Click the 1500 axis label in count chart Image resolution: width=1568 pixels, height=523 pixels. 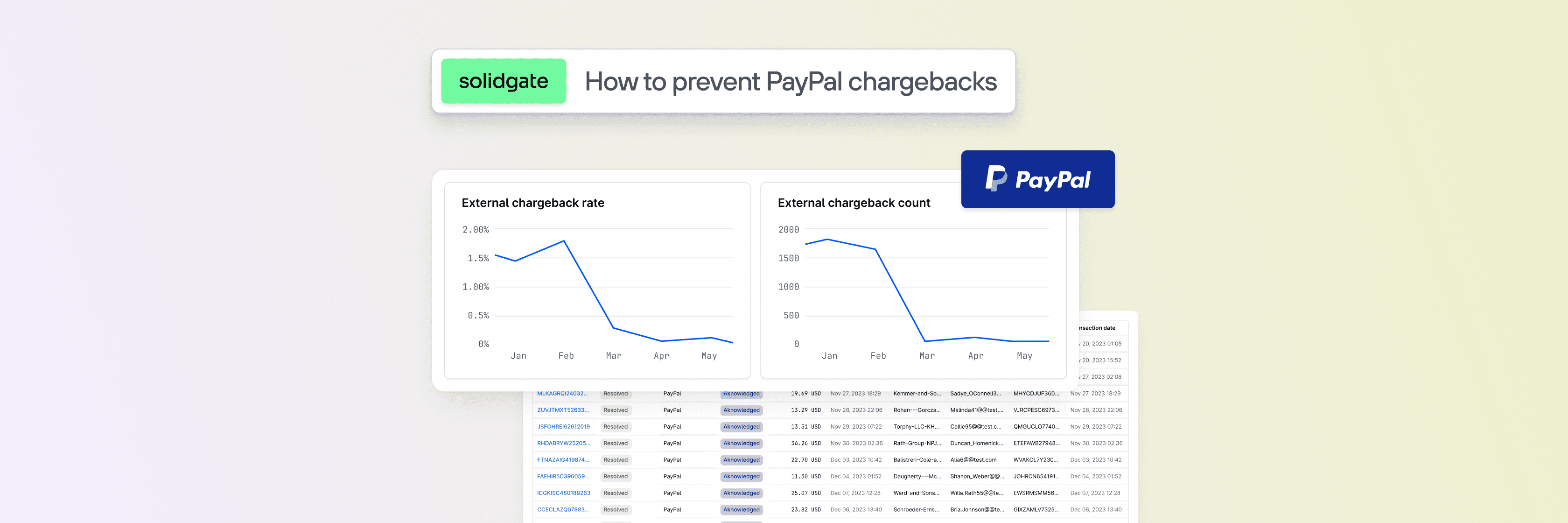[788, 258]
